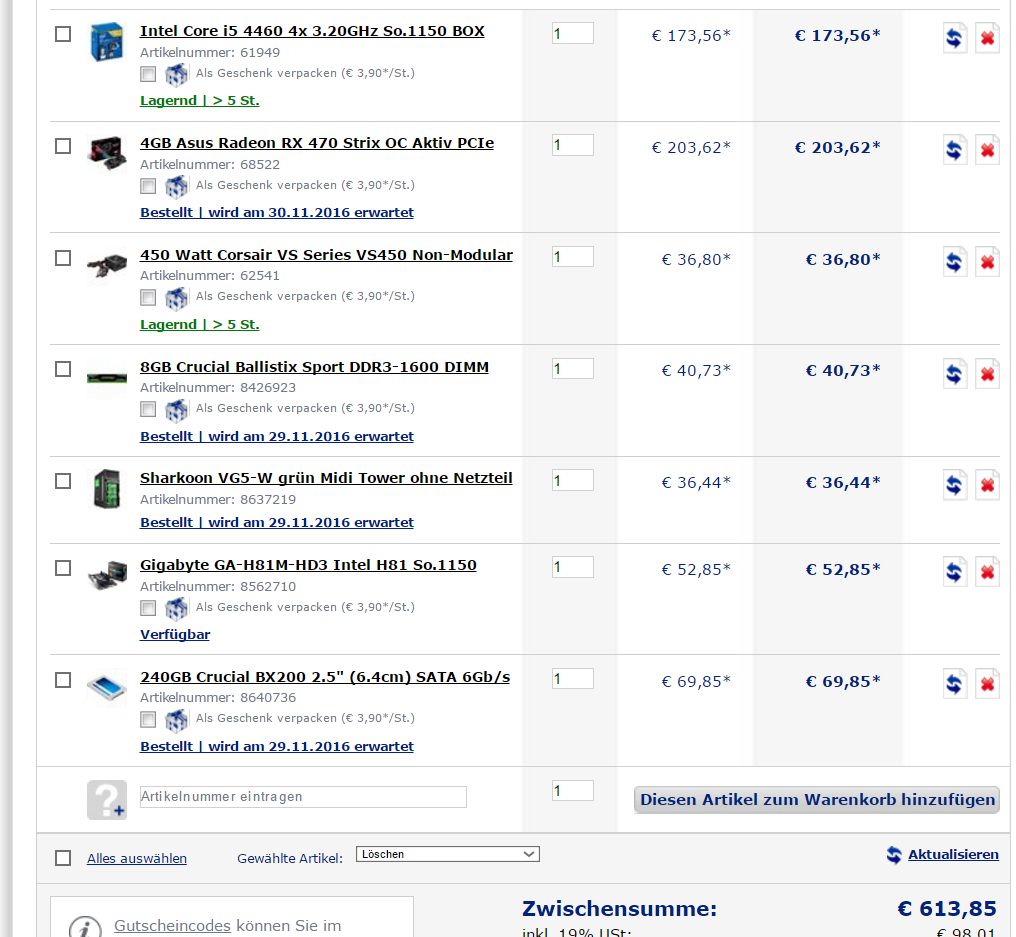This screenshot has height=937, width=1016.
Task: Select the Crucial Ballistix Sport row checkbox
Action: click(x=63, y=369)
